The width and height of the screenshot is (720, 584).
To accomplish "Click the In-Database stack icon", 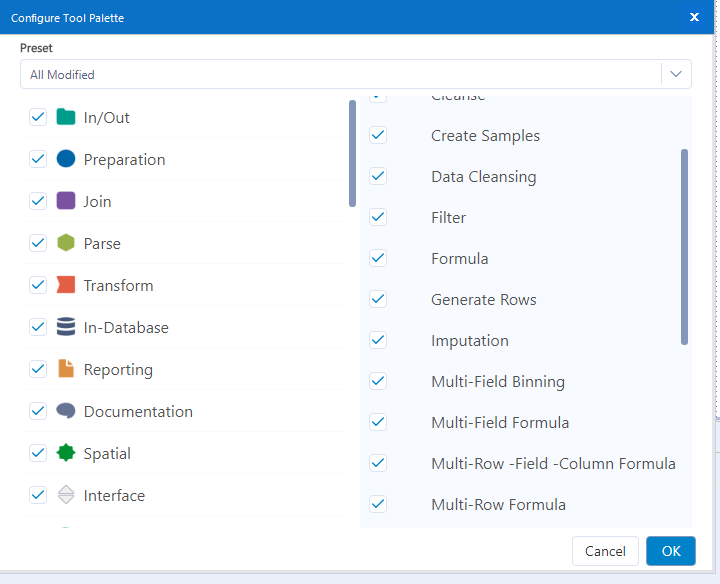I will tap(66, 327).
